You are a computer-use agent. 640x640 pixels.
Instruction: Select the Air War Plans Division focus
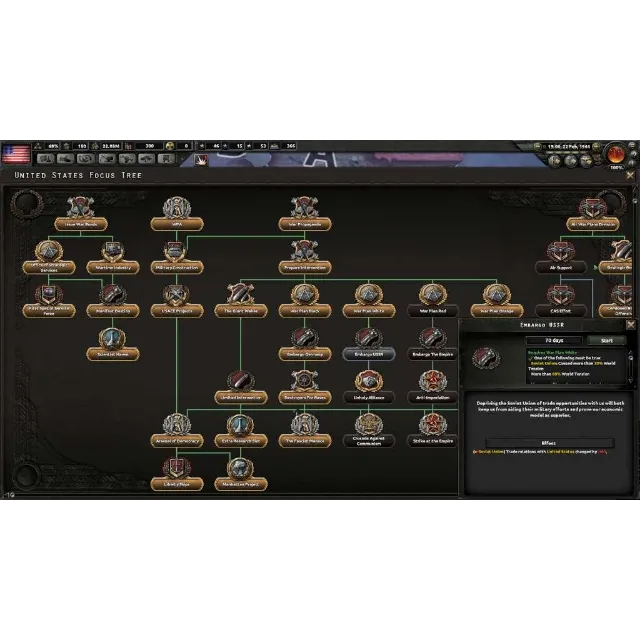pyautogui.click(x=593, y=216)
